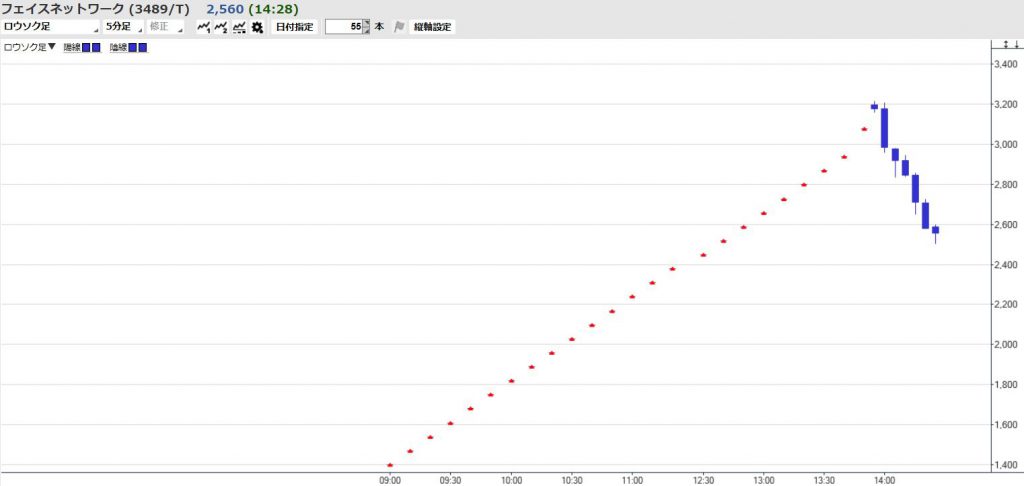Decrease bar count with down stepper arrow

(x=366, y=31)
